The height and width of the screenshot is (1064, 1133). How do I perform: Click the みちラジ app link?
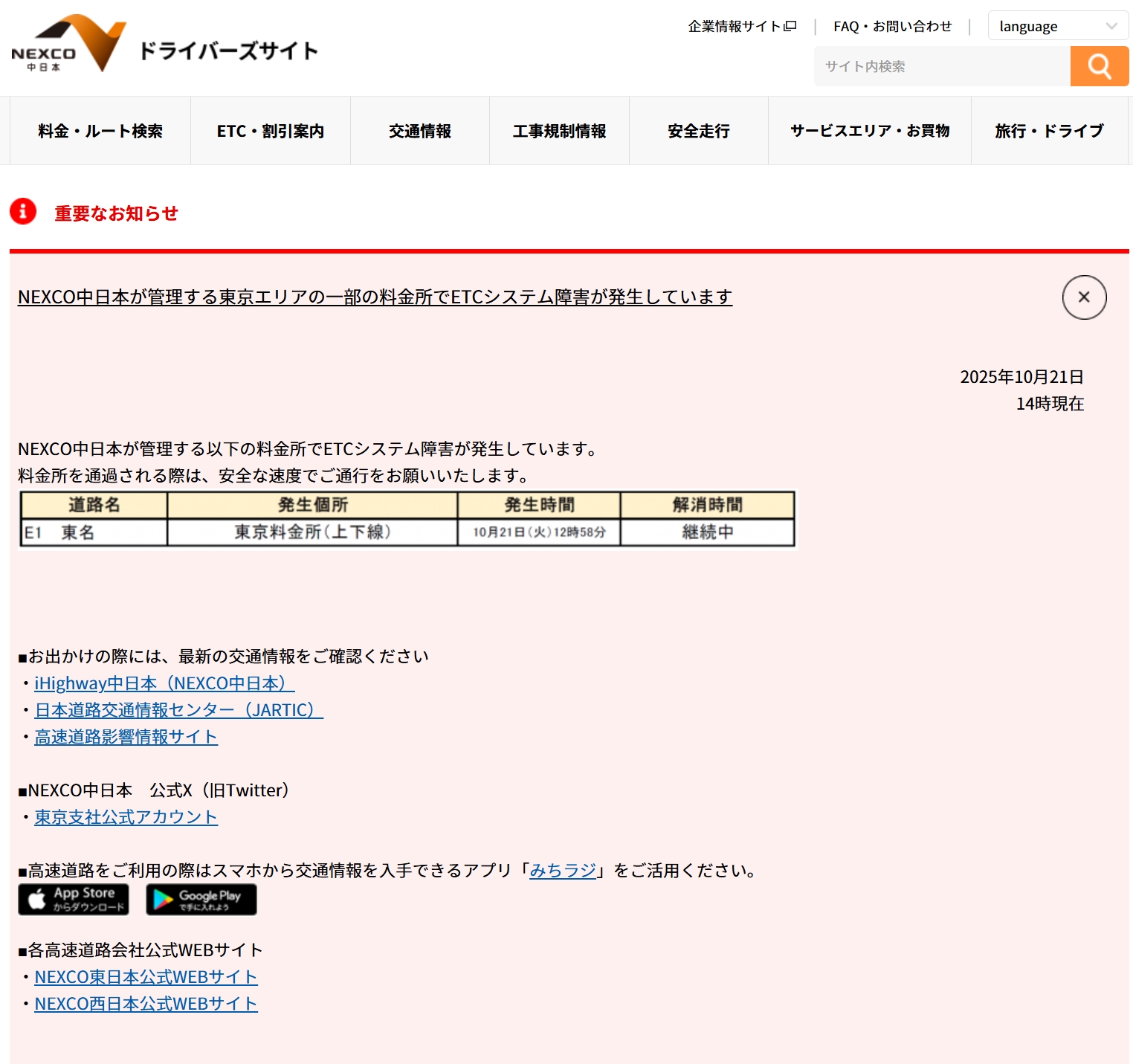(x=563, y=871)
